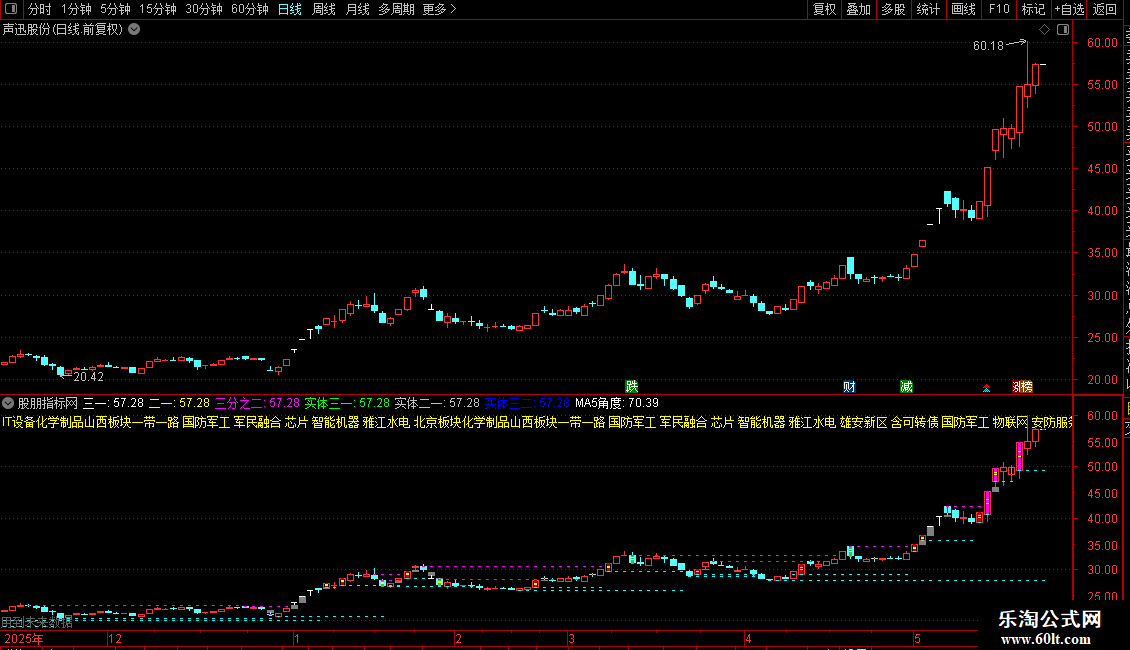Click the 雄安新区 concept tag
The image size is (1130, 650).
point(863,422)
